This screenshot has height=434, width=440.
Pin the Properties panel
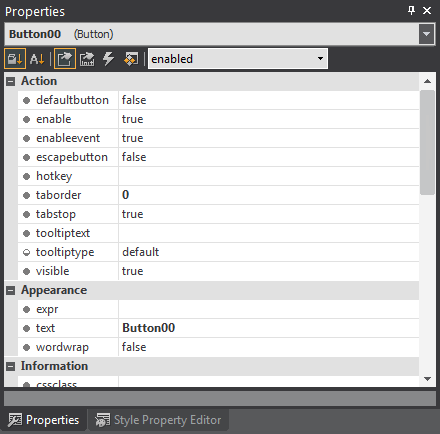pos(412,10)
